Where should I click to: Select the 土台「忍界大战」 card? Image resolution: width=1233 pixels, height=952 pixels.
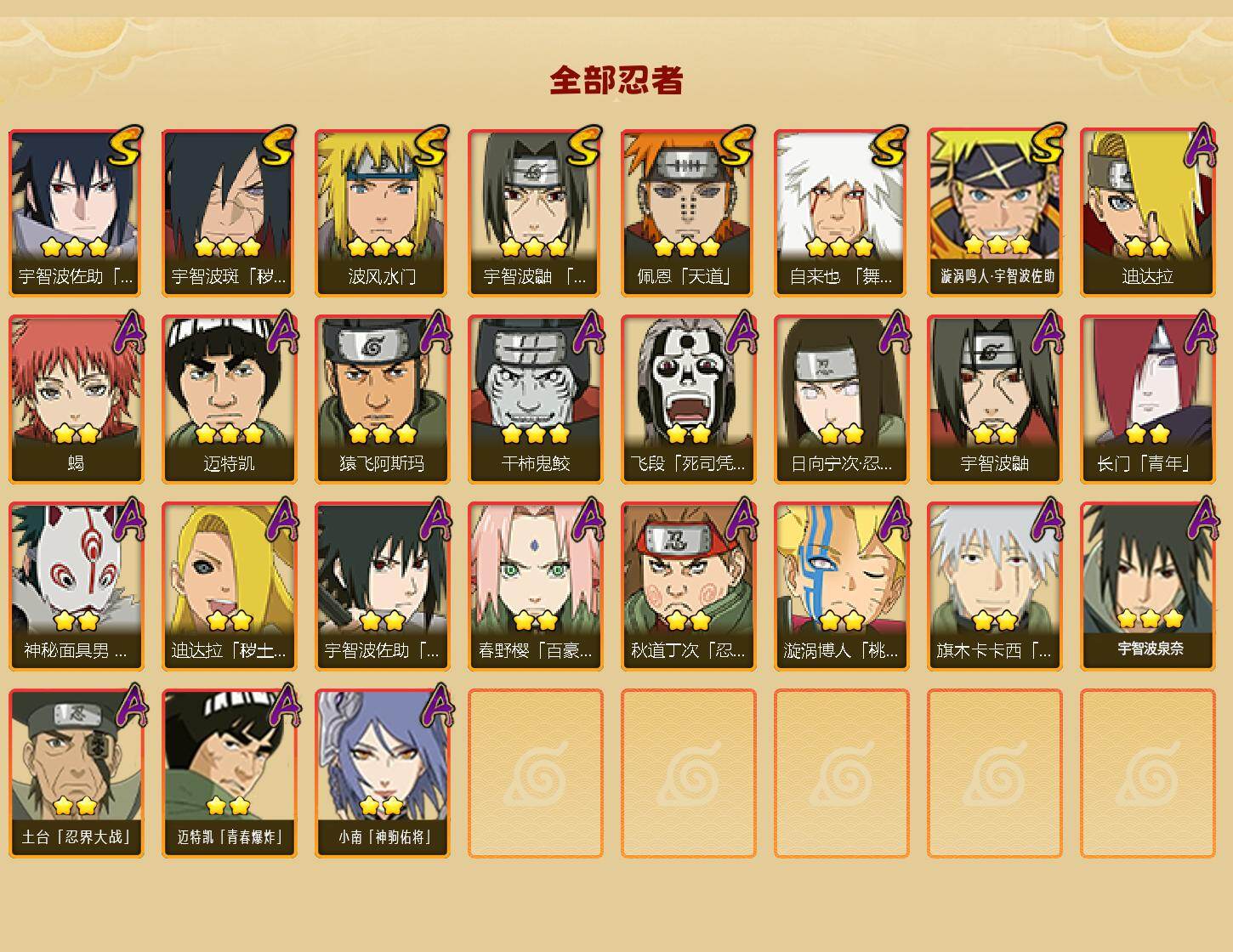77,773
